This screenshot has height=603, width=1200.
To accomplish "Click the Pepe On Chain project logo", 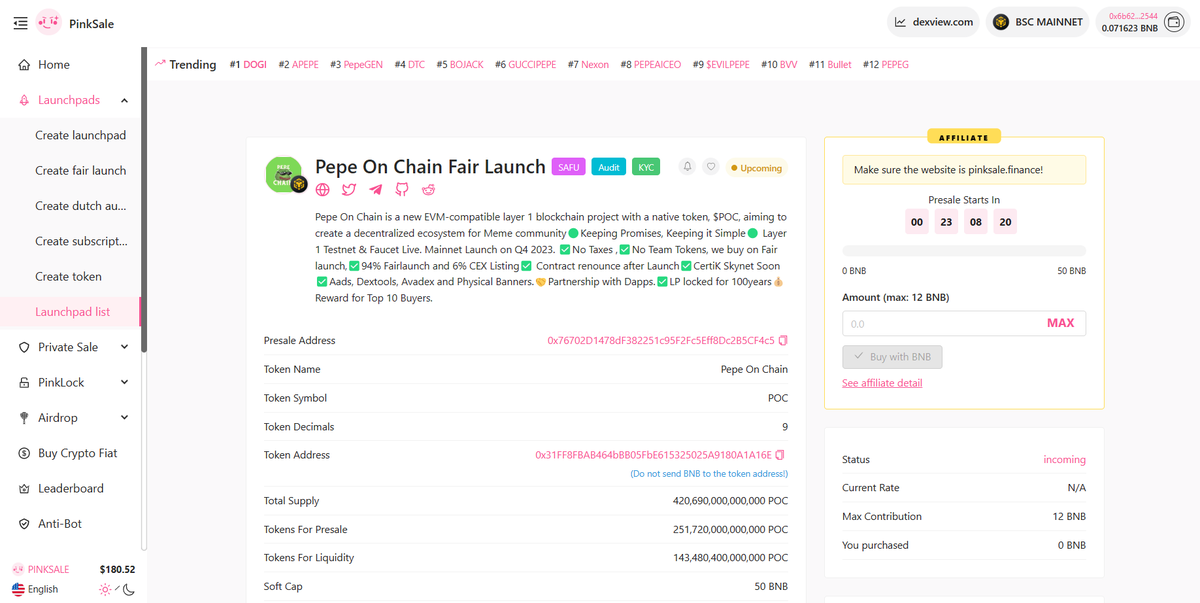I will click(x=283, y=174).
